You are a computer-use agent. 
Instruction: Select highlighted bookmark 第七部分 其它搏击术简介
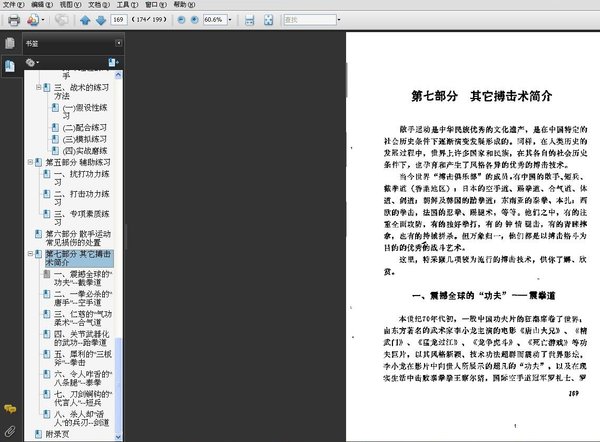tap(79, 258)
